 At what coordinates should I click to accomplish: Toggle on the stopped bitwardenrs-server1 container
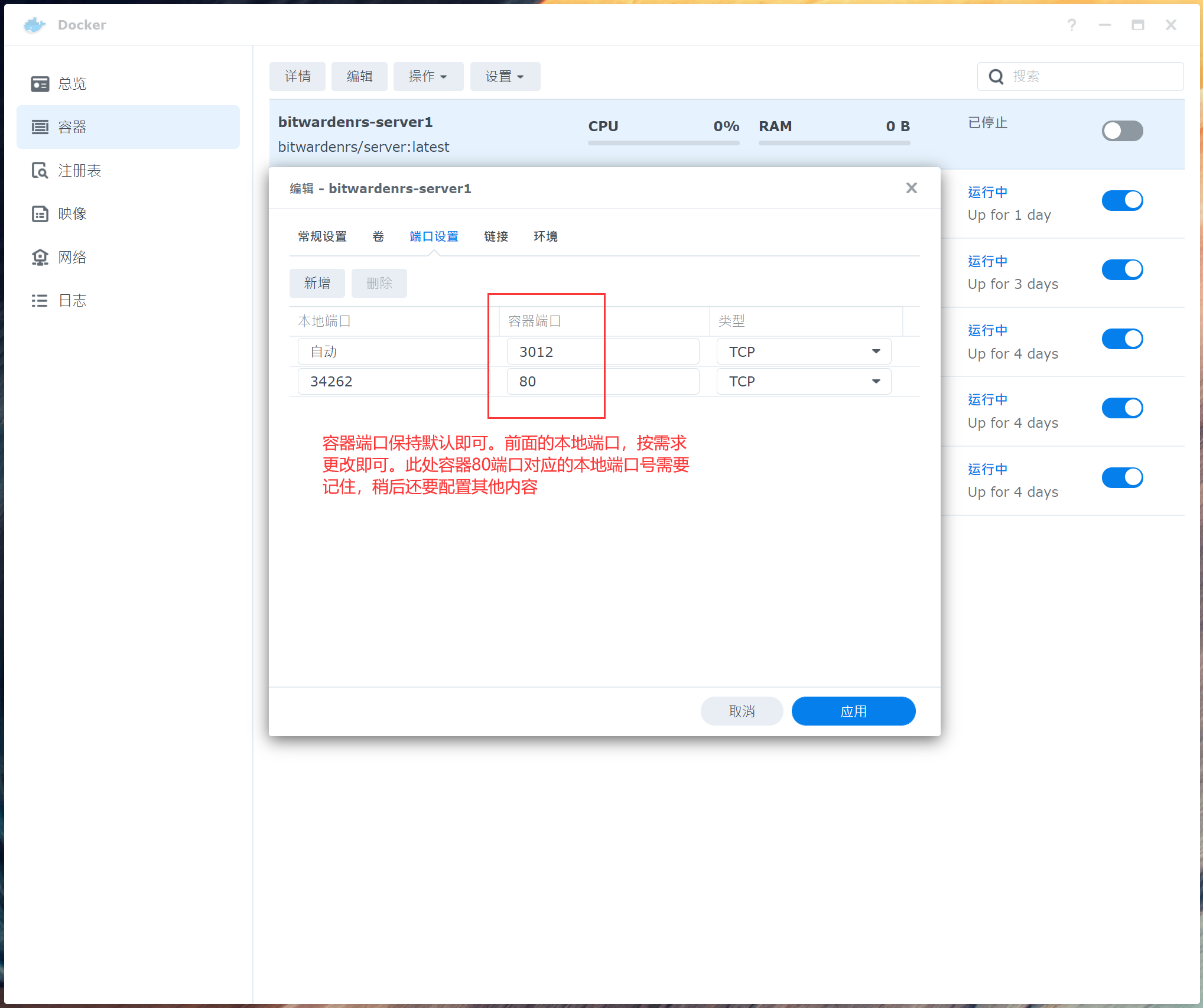coord(1122,131)
